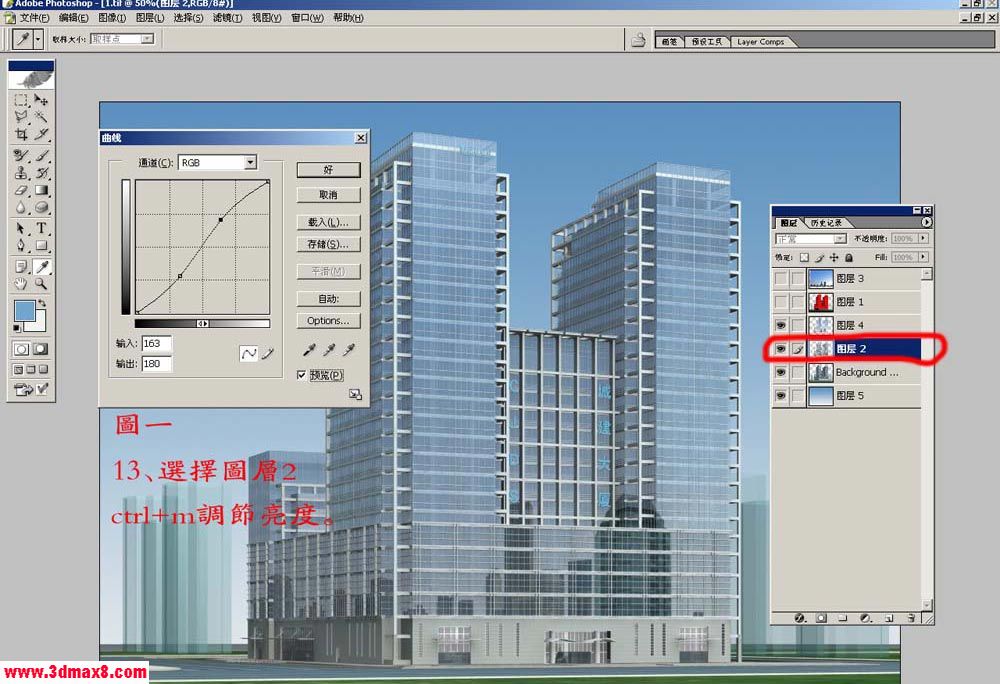
Task: Open the 窗口(W) menu
Action: (x=307, y=18)
